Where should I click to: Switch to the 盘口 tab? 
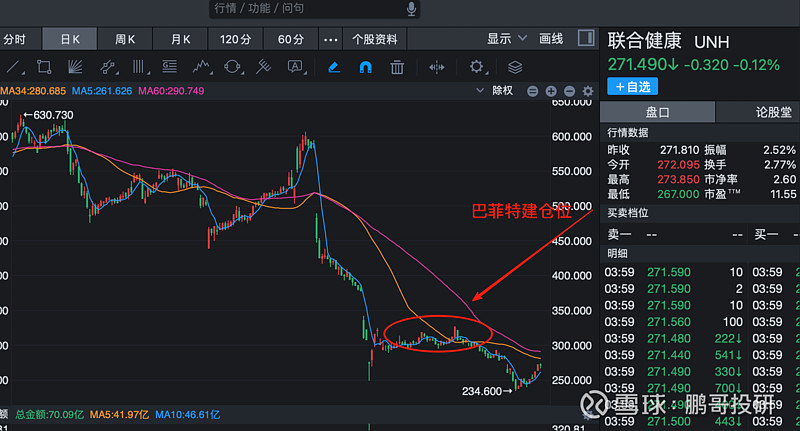point(658,112)
